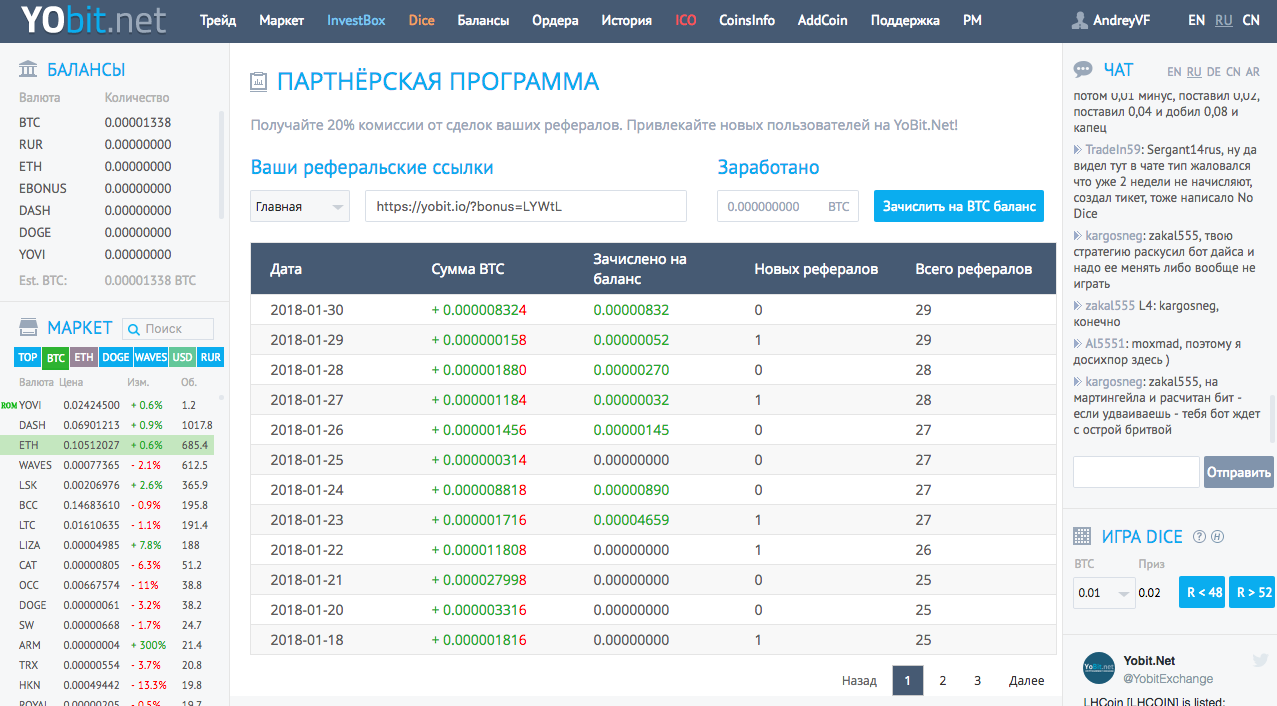Click Назад to go to previous page

click(x=859, y=681)
